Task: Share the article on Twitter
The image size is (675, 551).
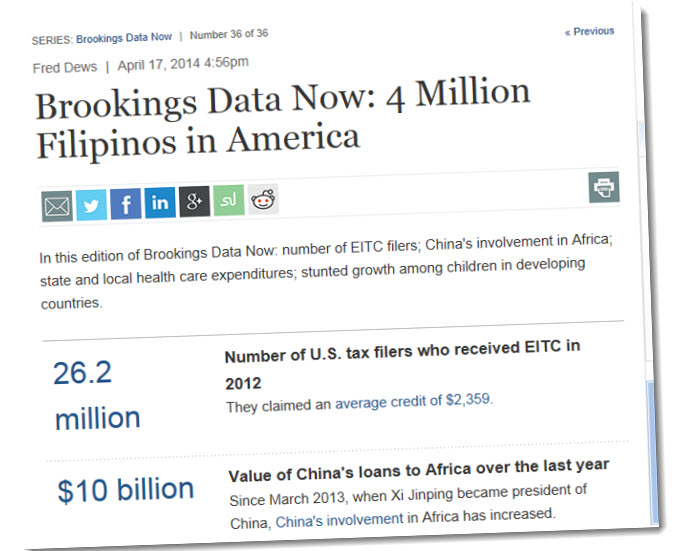Action: click(91, 205)
